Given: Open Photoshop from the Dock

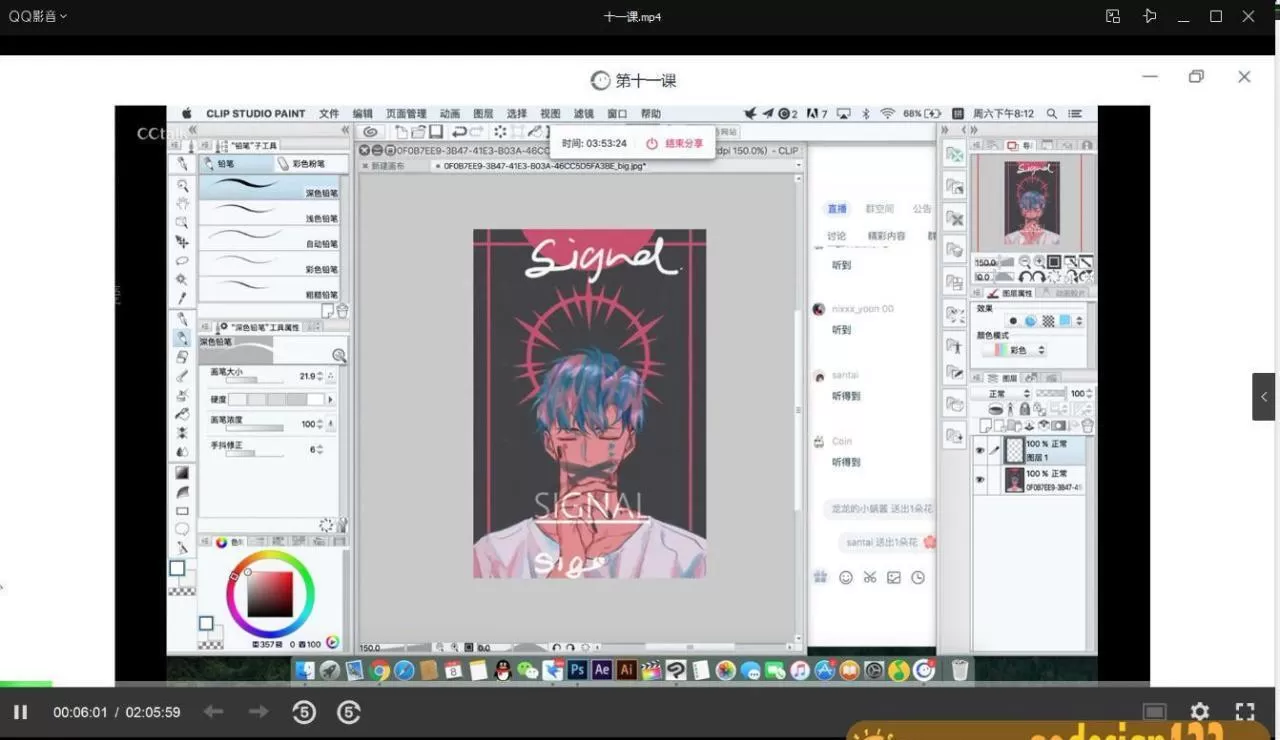Looking at the screenshot, I should tap(577, 670).
